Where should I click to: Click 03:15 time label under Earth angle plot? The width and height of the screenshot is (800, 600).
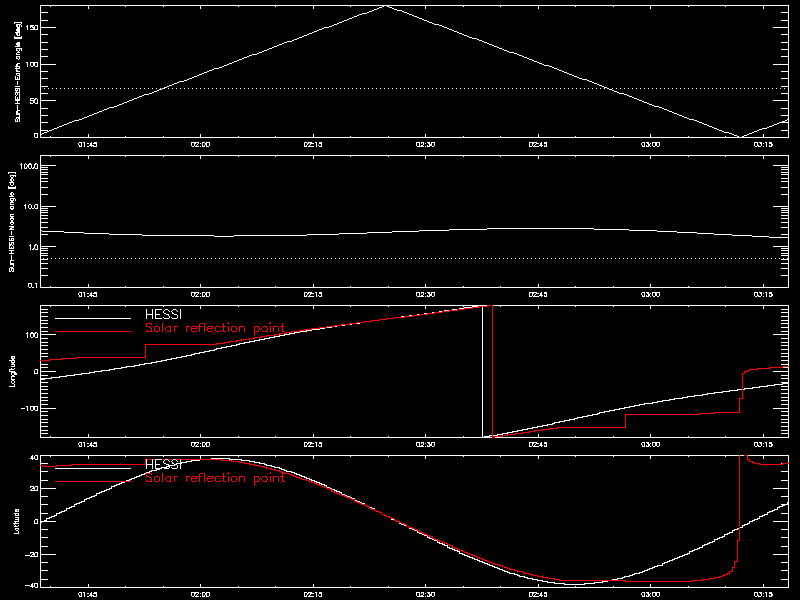[763, 144]
